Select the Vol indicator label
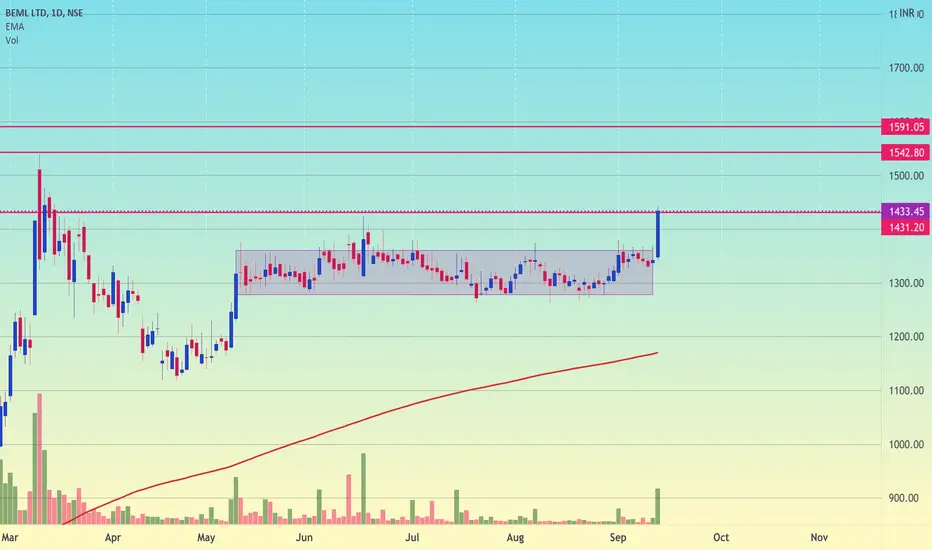This screenshot has width=932, height=550. [x=12, y=40]
